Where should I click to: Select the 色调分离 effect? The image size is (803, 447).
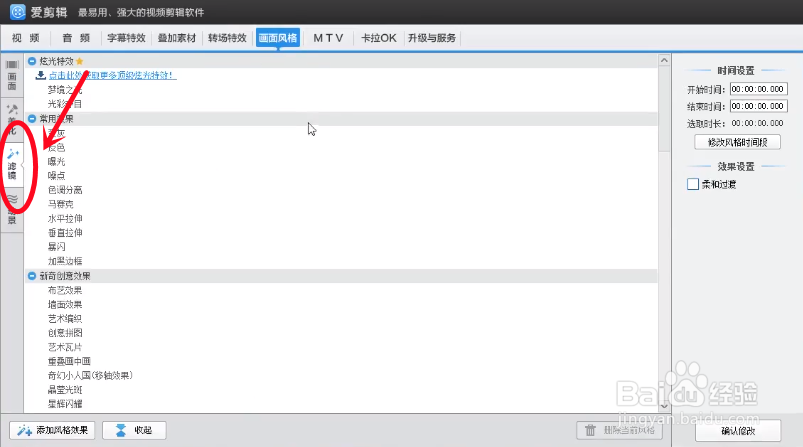(x=65, y=190)
